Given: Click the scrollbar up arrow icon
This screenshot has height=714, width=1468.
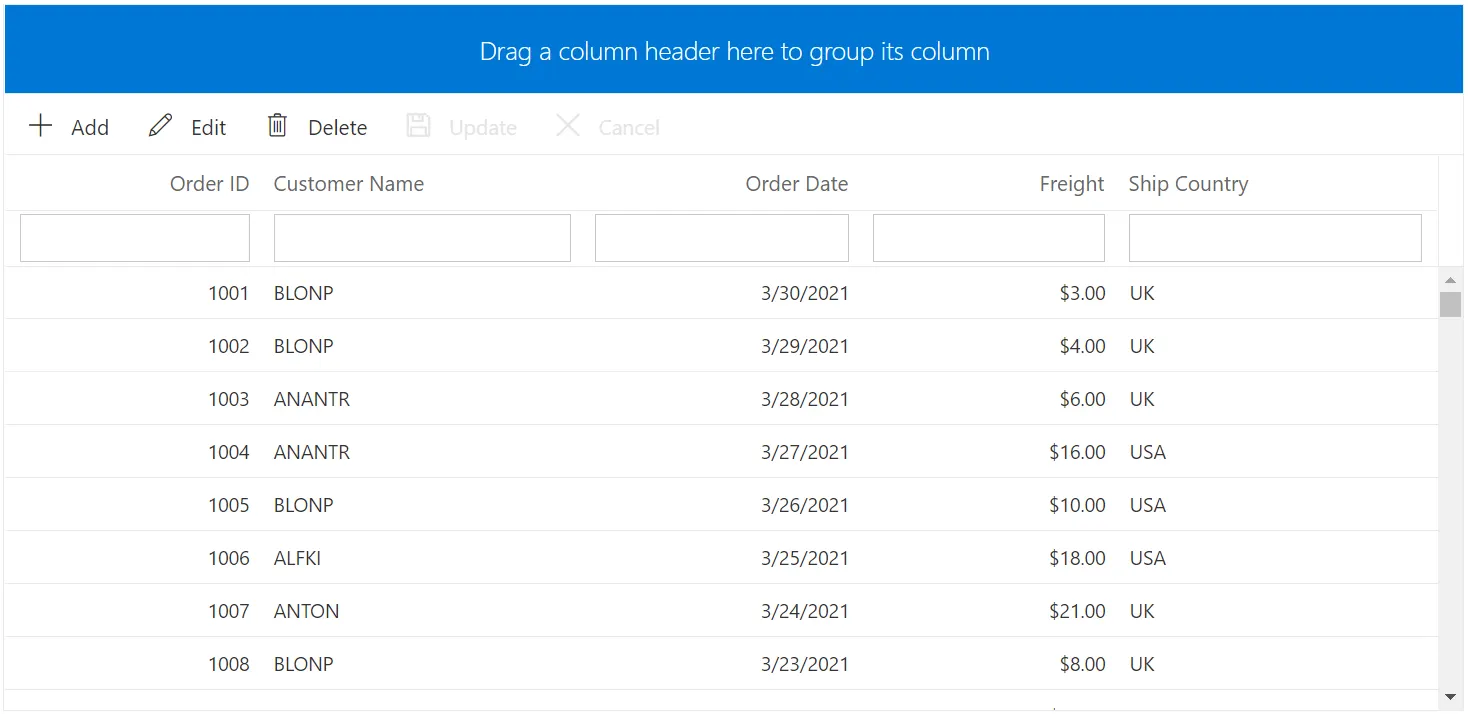Looking at the screenshot, I should [1450, 279].
